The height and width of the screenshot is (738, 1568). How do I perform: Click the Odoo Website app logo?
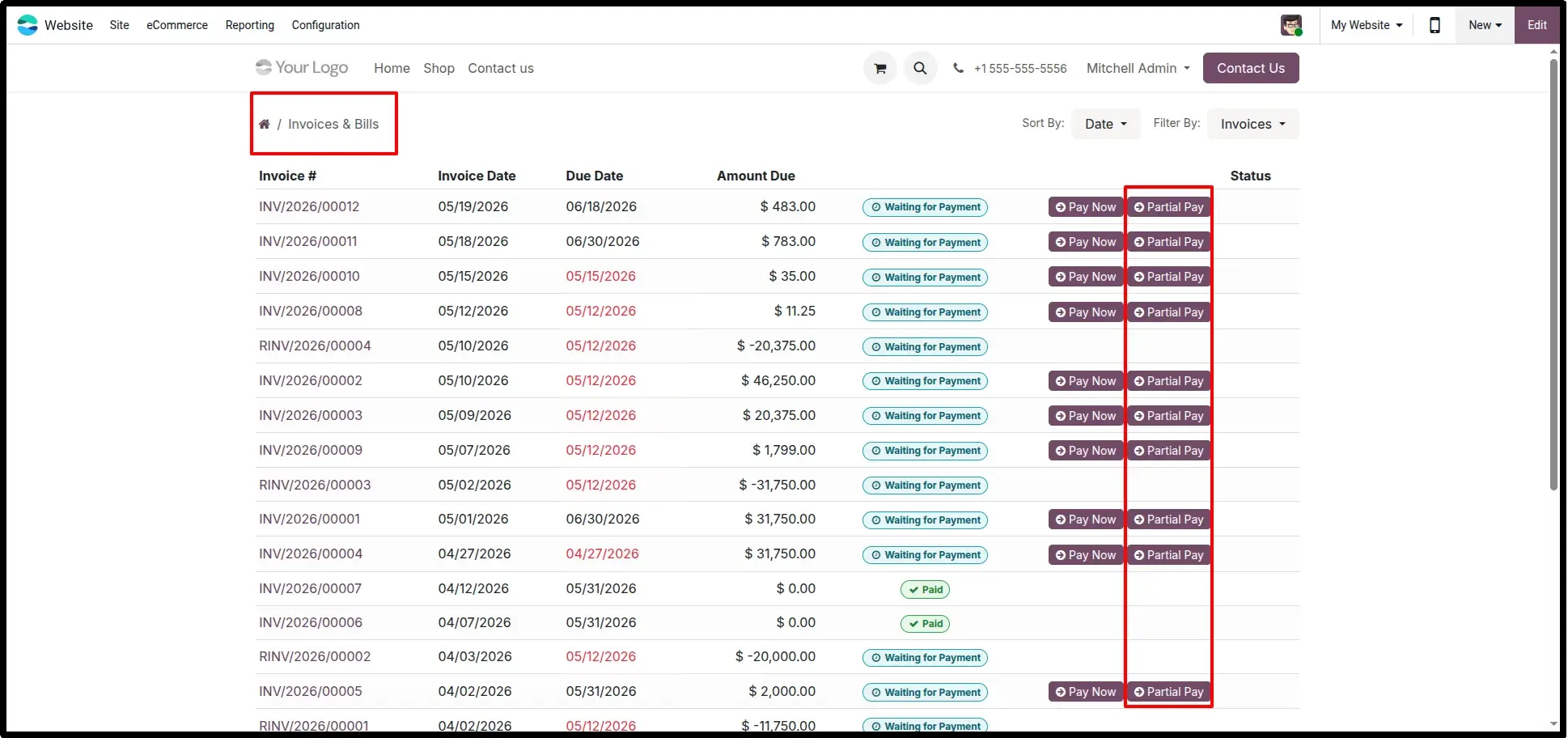pyautogui.click(x=28, y=25)
